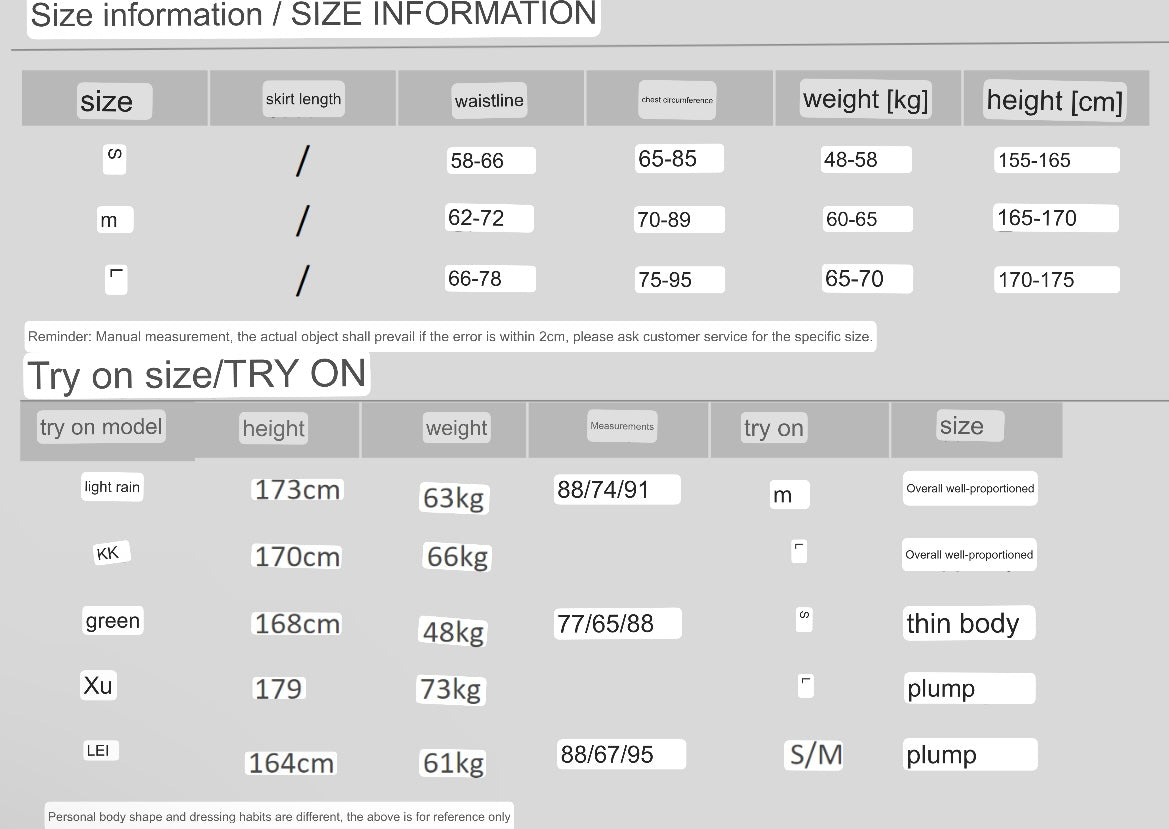1169x829 pixels.
Task: Click the Size information title
Action: tap(313, 14)
